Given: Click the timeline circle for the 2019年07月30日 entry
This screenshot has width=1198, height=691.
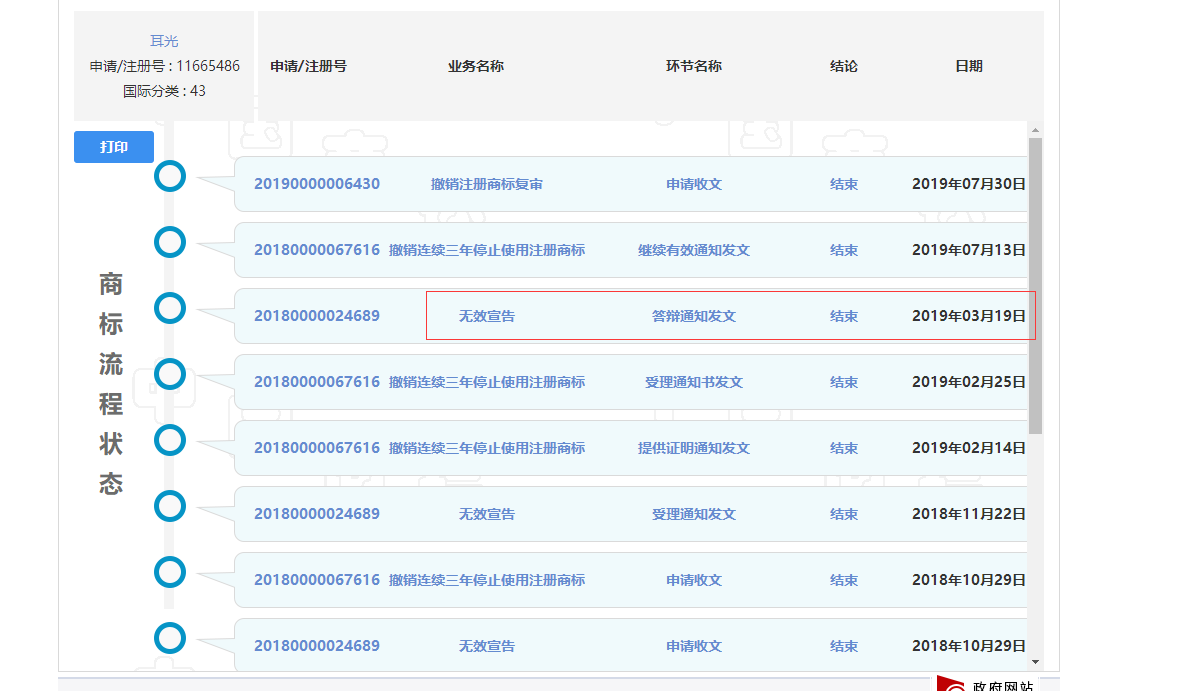Looking at the screenshot, I should (170, 176).
